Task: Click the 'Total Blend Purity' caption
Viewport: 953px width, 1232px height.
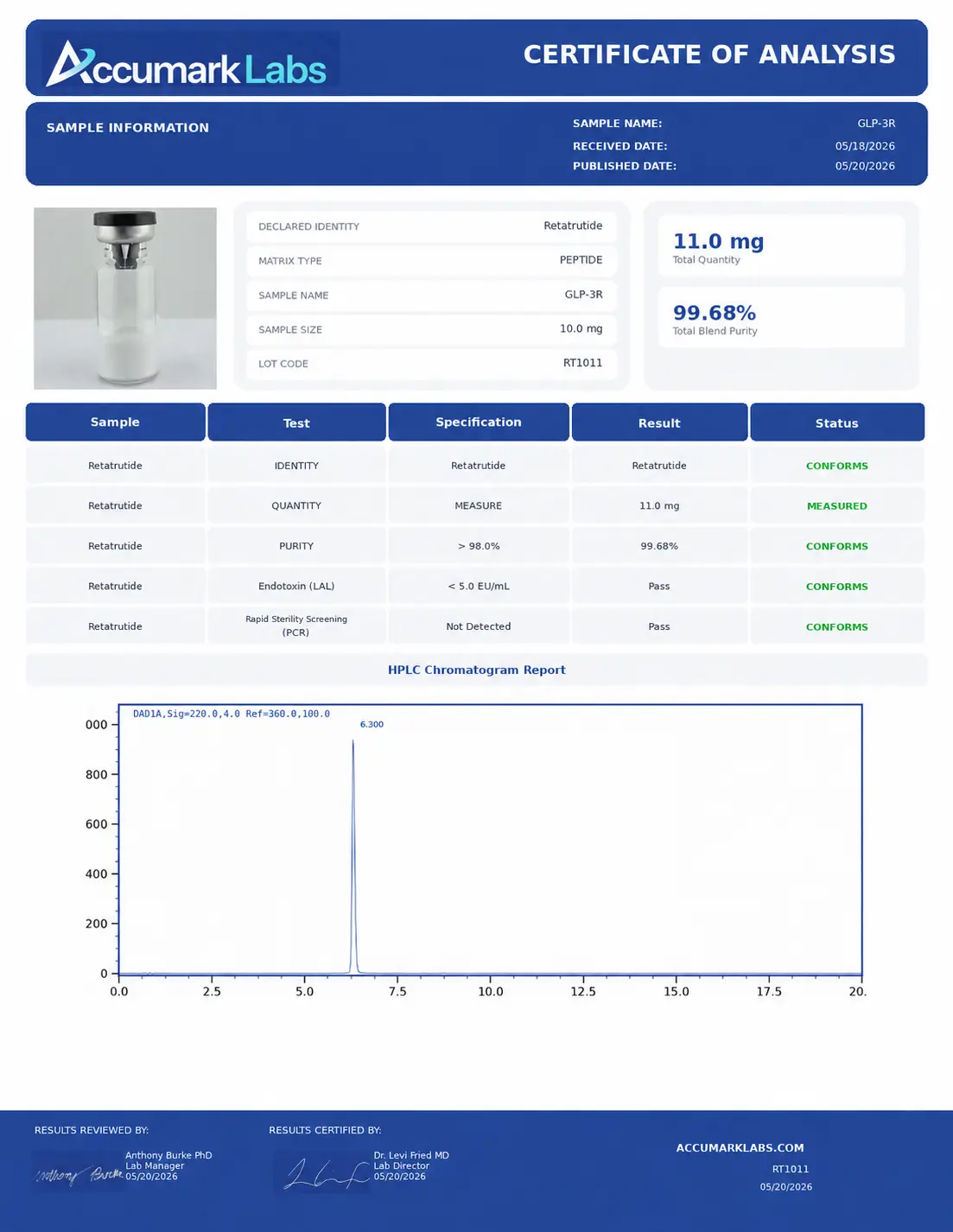Action: pos(715,331)
